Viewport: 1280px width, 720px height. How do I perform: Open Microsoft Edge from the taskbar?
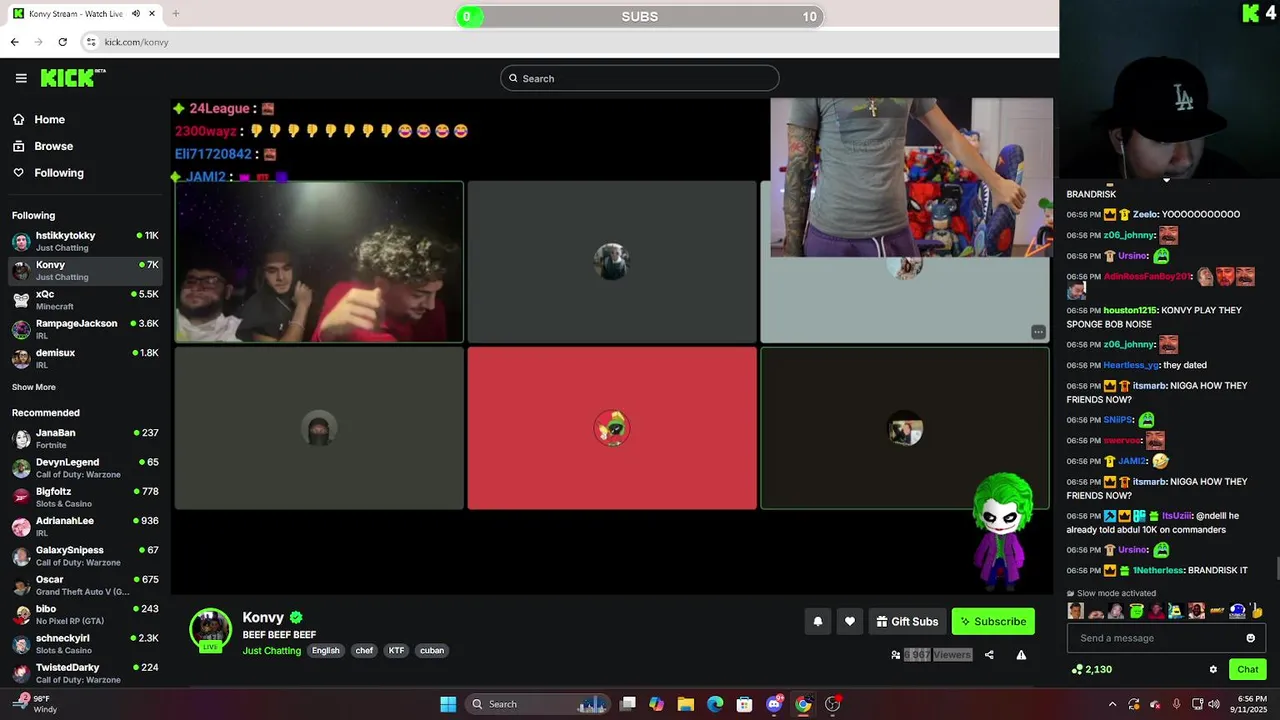click(x=715, y=704)
